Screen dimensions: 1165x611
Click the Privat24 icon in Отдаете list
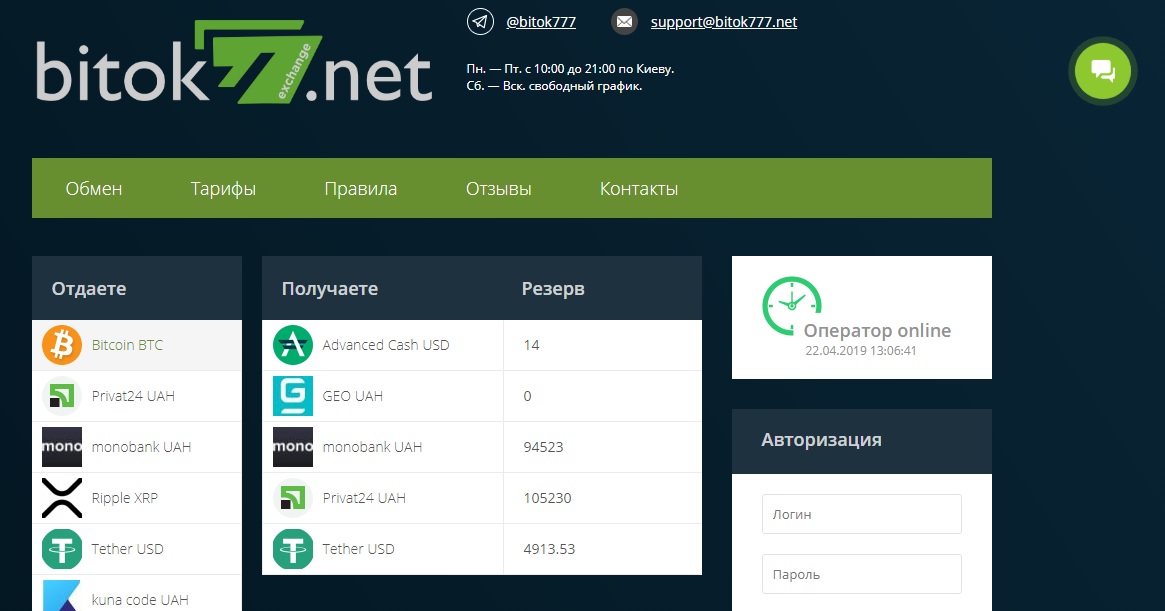[x=62, y=396]
